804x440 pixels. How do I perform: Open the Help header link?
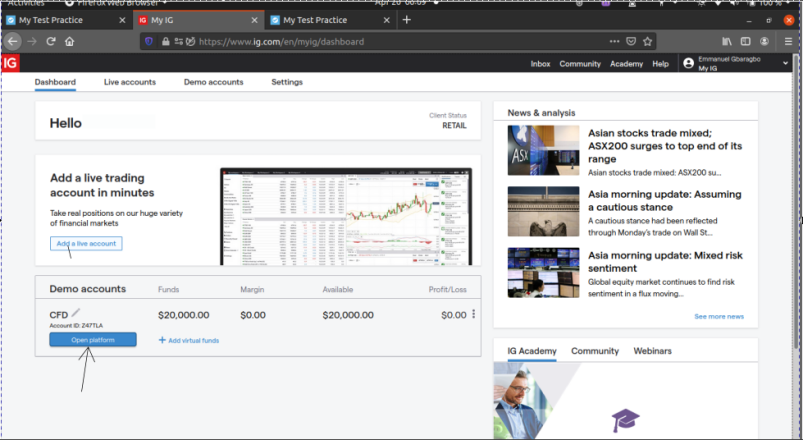660,64
